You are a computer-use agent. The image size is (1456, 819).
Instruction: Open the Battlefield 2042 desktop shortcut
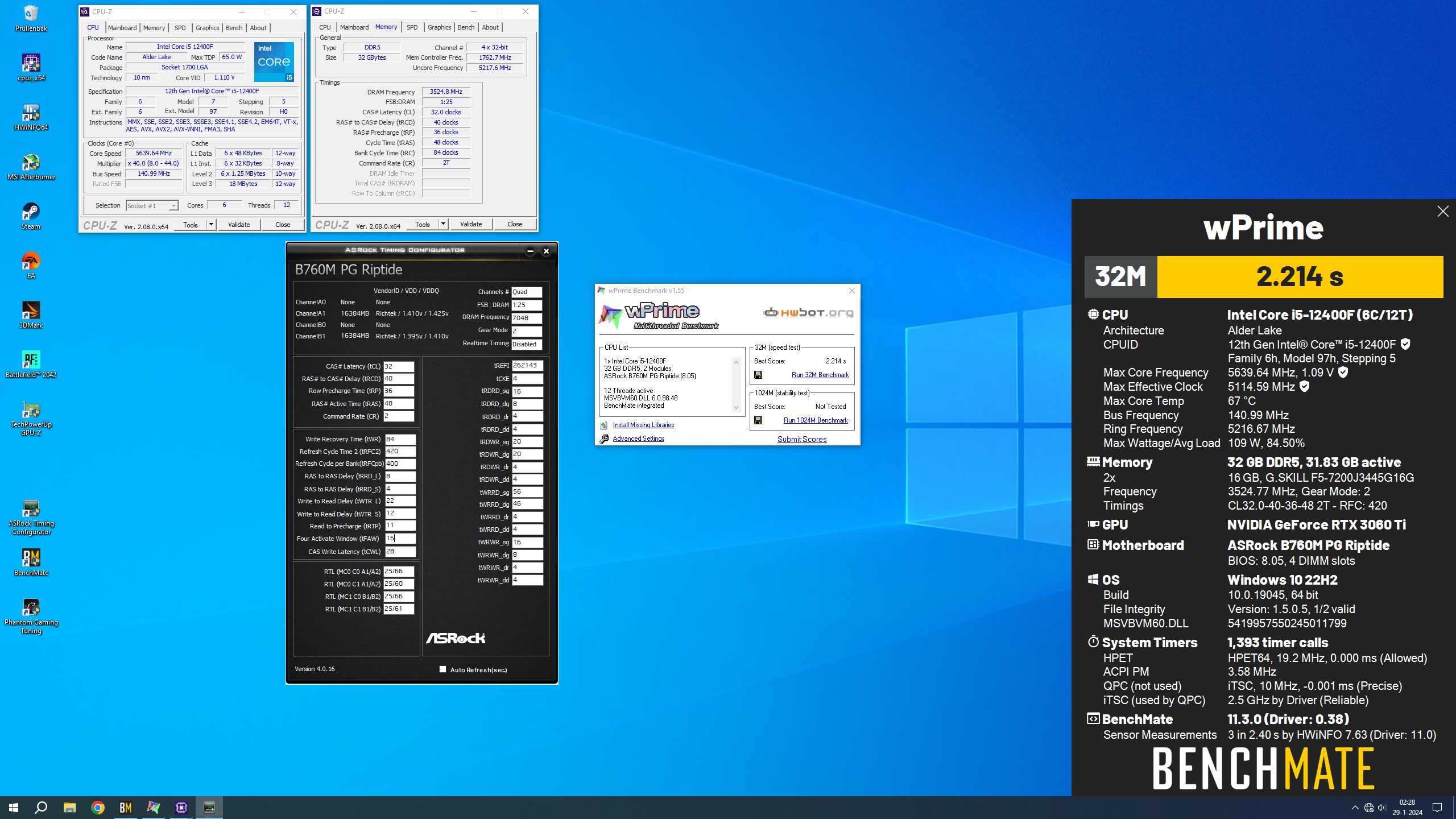point(31,365)
